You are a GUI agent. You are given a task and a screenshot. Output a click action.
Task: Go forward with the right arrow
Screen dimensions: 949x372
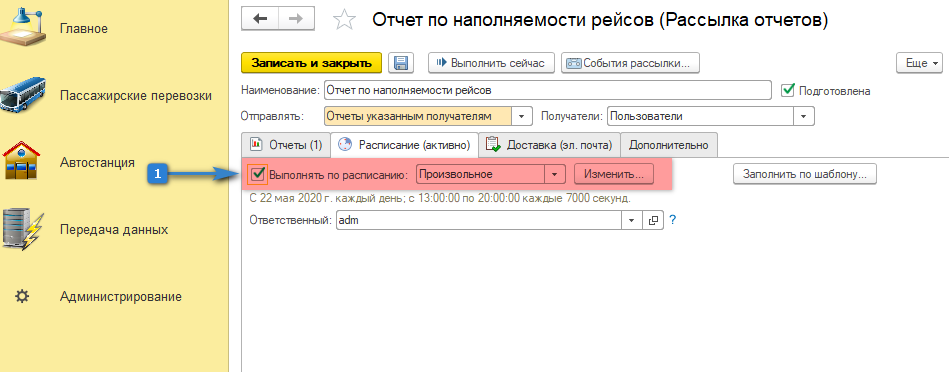coord(297,19)
